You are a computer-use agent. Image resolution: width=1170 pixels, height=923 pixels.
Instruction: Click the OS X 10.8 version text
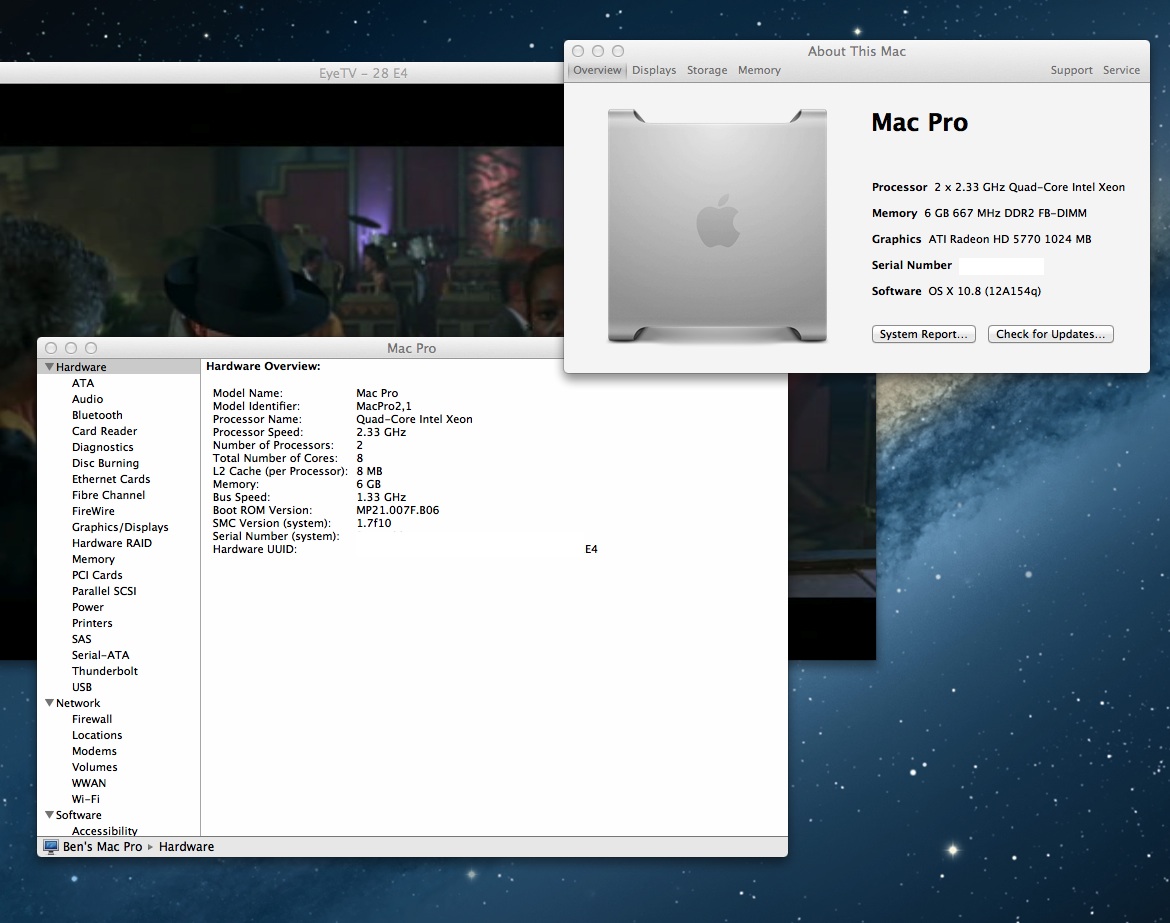(x=984, y=291)
